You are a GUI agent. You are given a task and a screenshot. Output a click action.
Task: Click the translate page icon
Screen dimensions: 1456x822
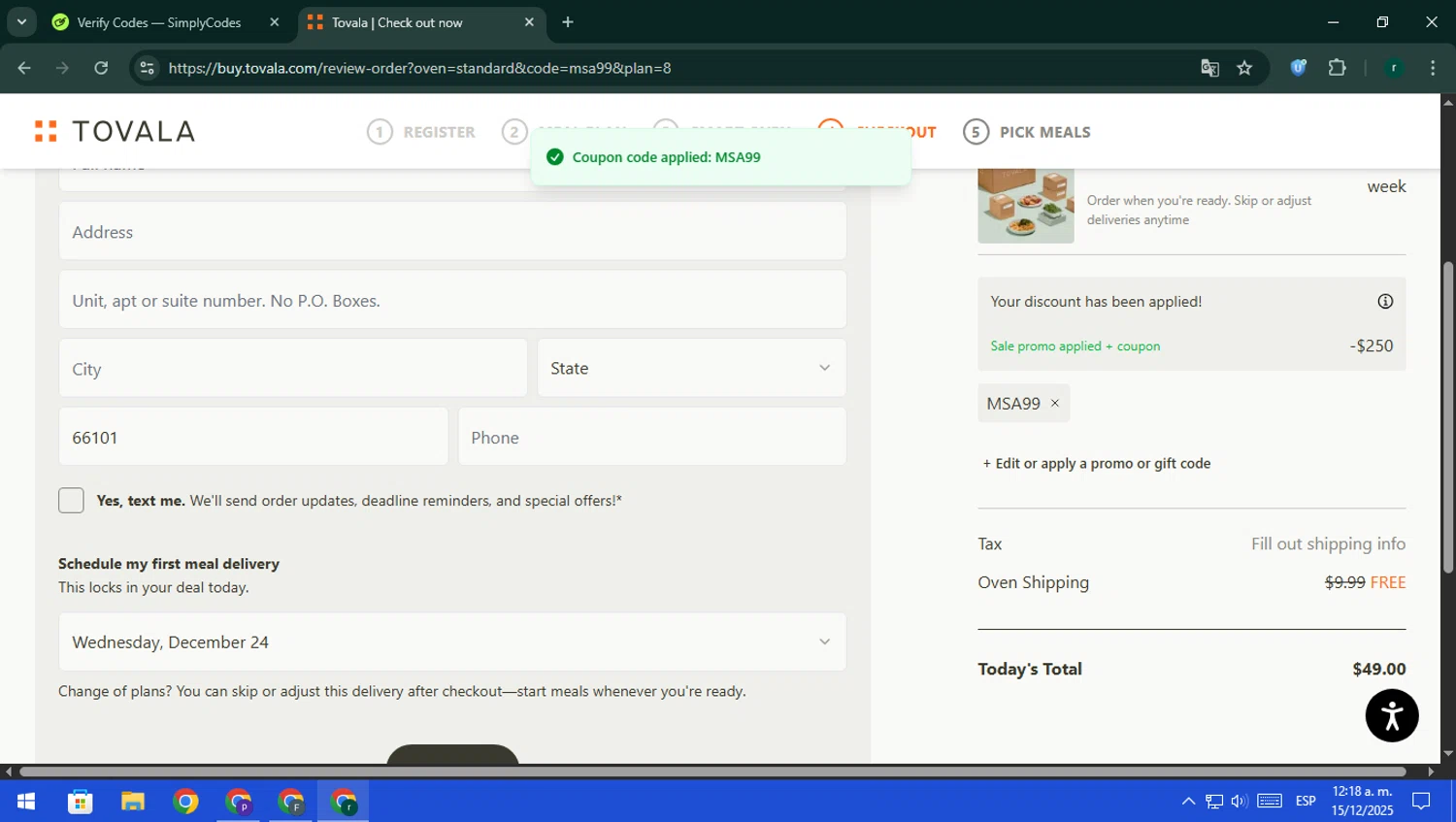(1209, 68)
